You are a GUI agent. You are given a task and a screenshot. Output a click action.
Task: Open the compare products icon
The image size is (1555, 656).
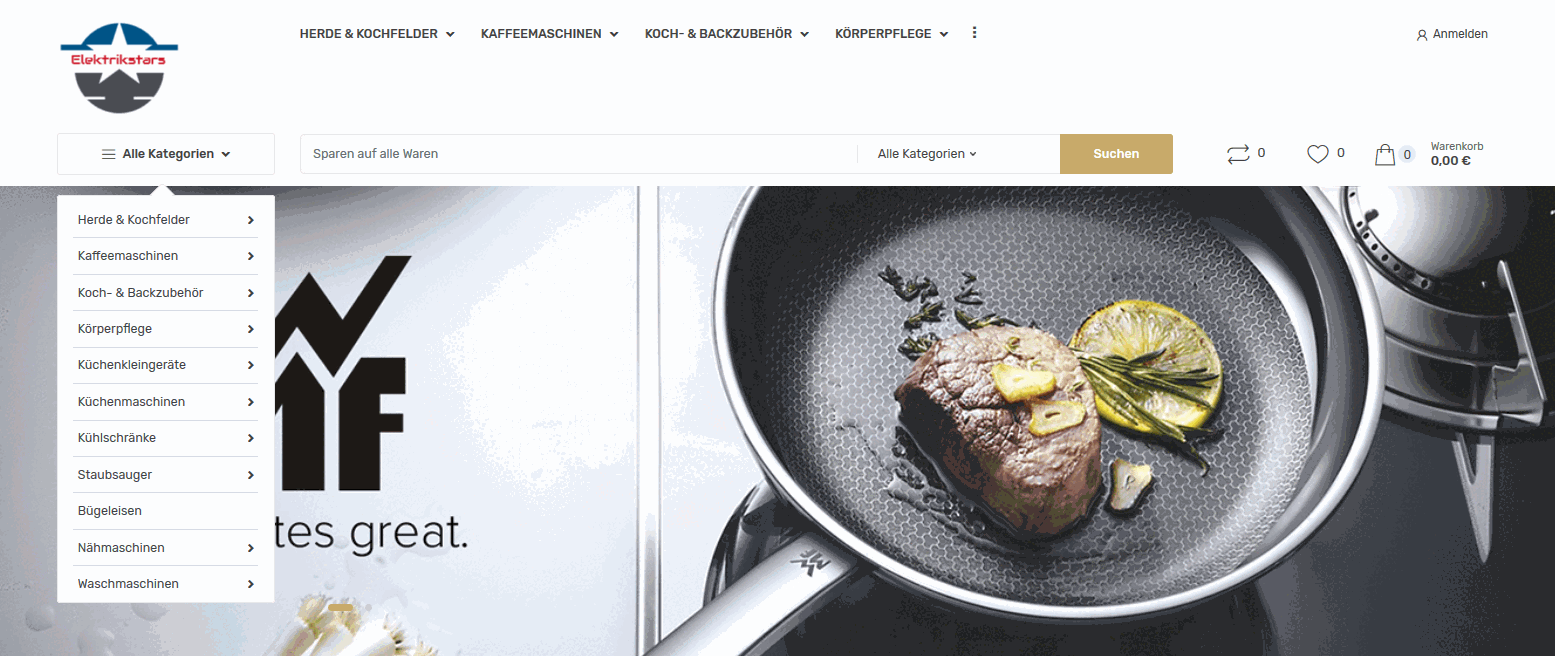pos(1238,154)
